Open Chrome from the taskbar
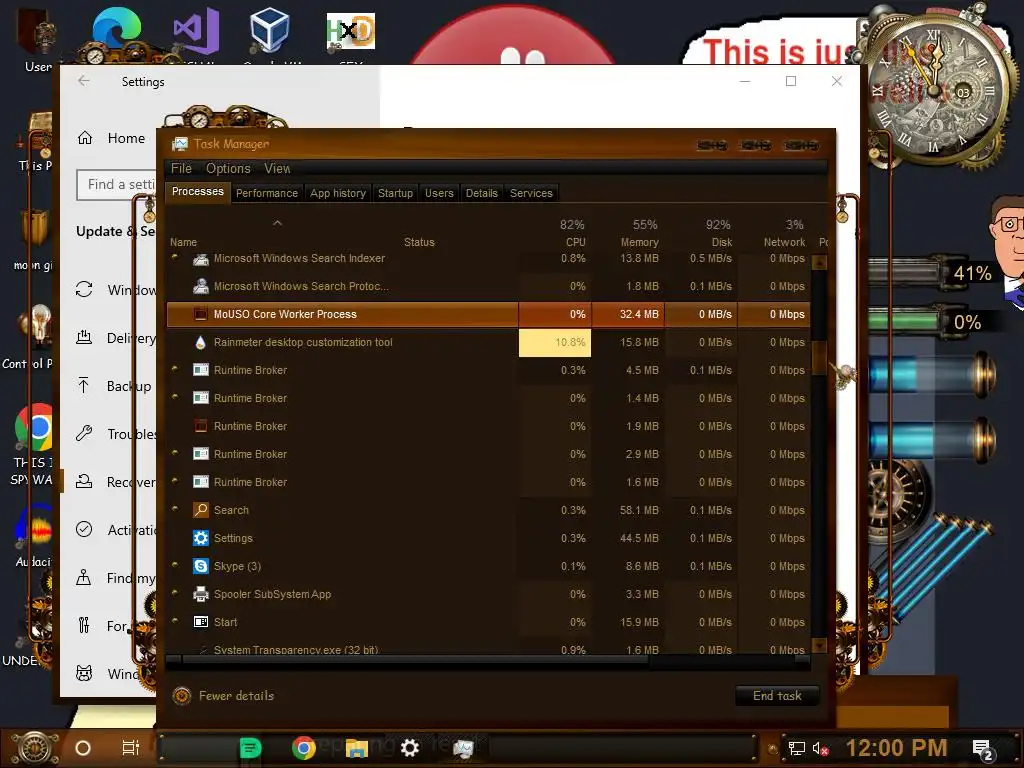 [303, 748]
